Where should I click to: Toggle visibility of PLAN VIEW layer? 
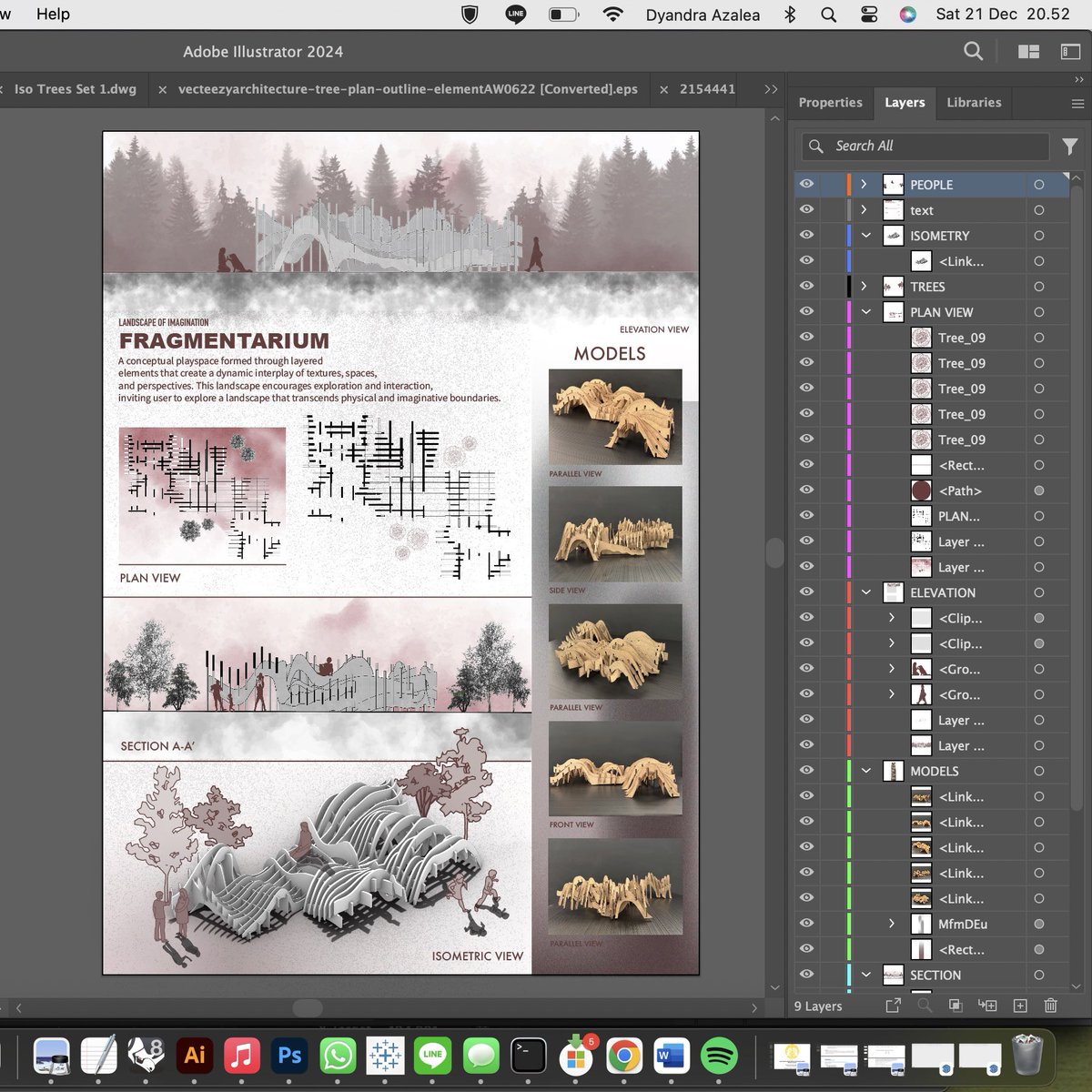pyautogui.click(x=807, y=312)
